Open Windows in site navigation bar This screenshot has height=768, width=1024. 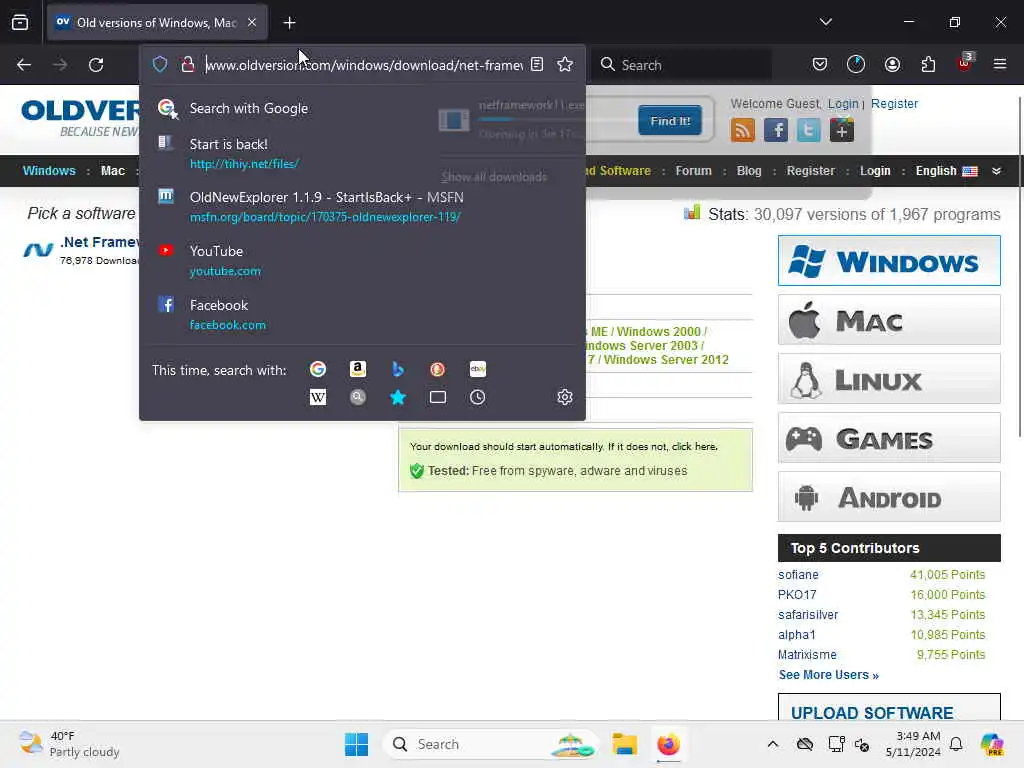coord(49,170)
